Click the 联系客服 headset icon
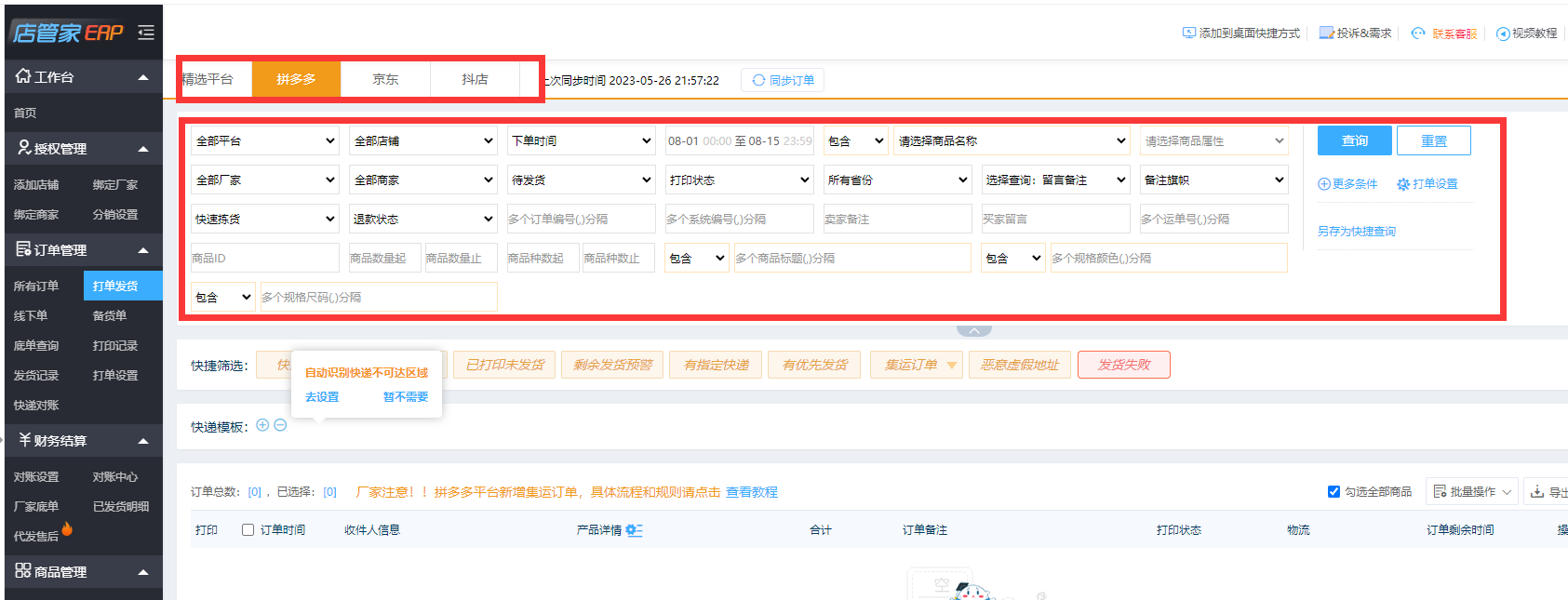The height and width of the screenshot is (600, 1568). point(1418,33)
